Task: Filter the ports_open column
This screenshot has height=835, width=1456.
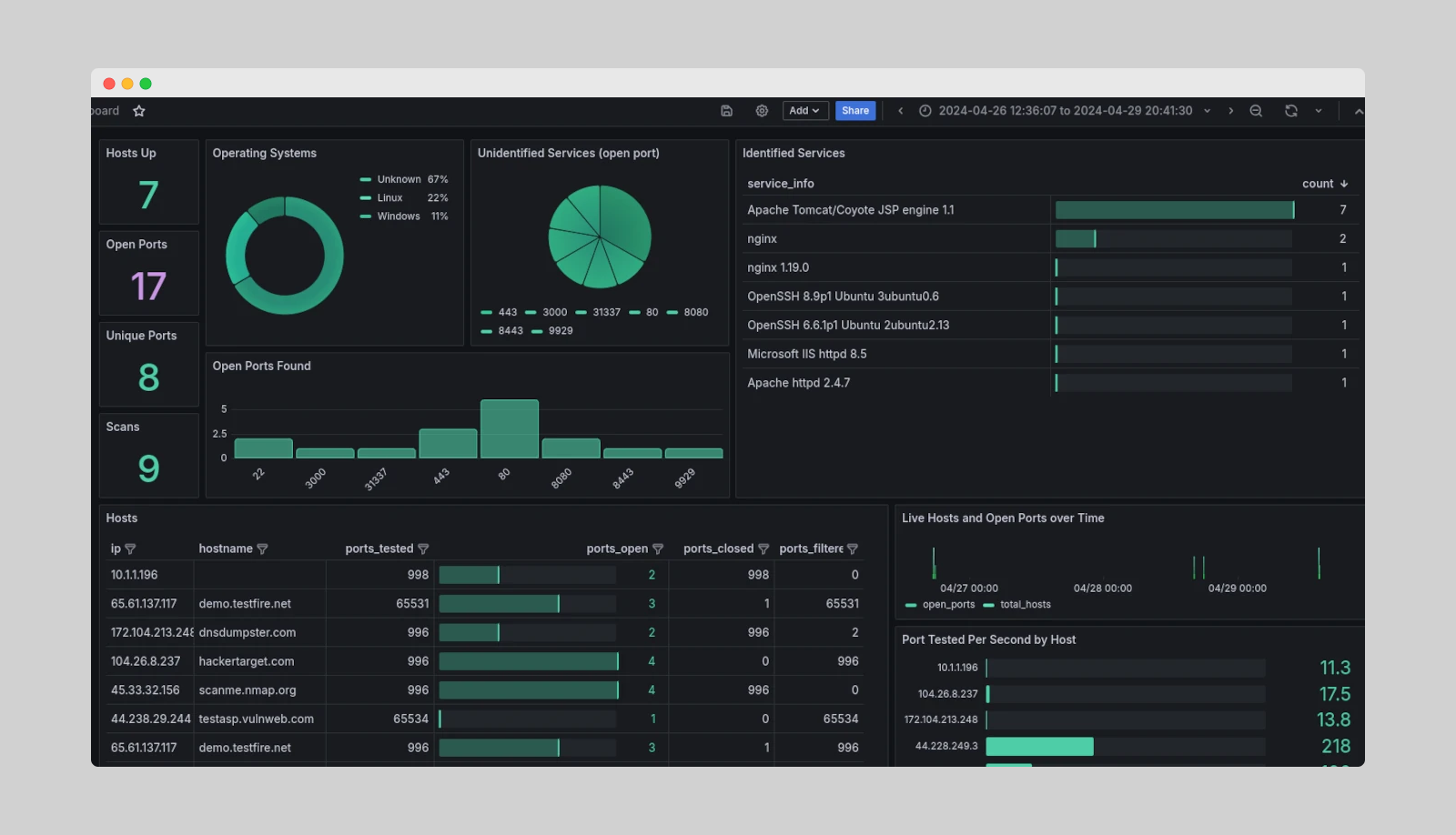Action: pyautogui.click(x=658, y=549)
